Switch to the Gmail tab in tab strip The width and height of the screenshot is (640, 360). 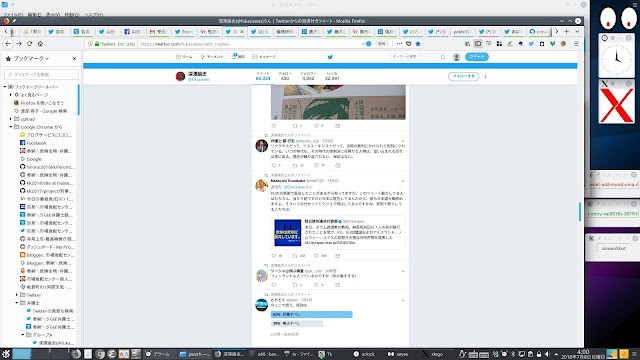(158, 31)
